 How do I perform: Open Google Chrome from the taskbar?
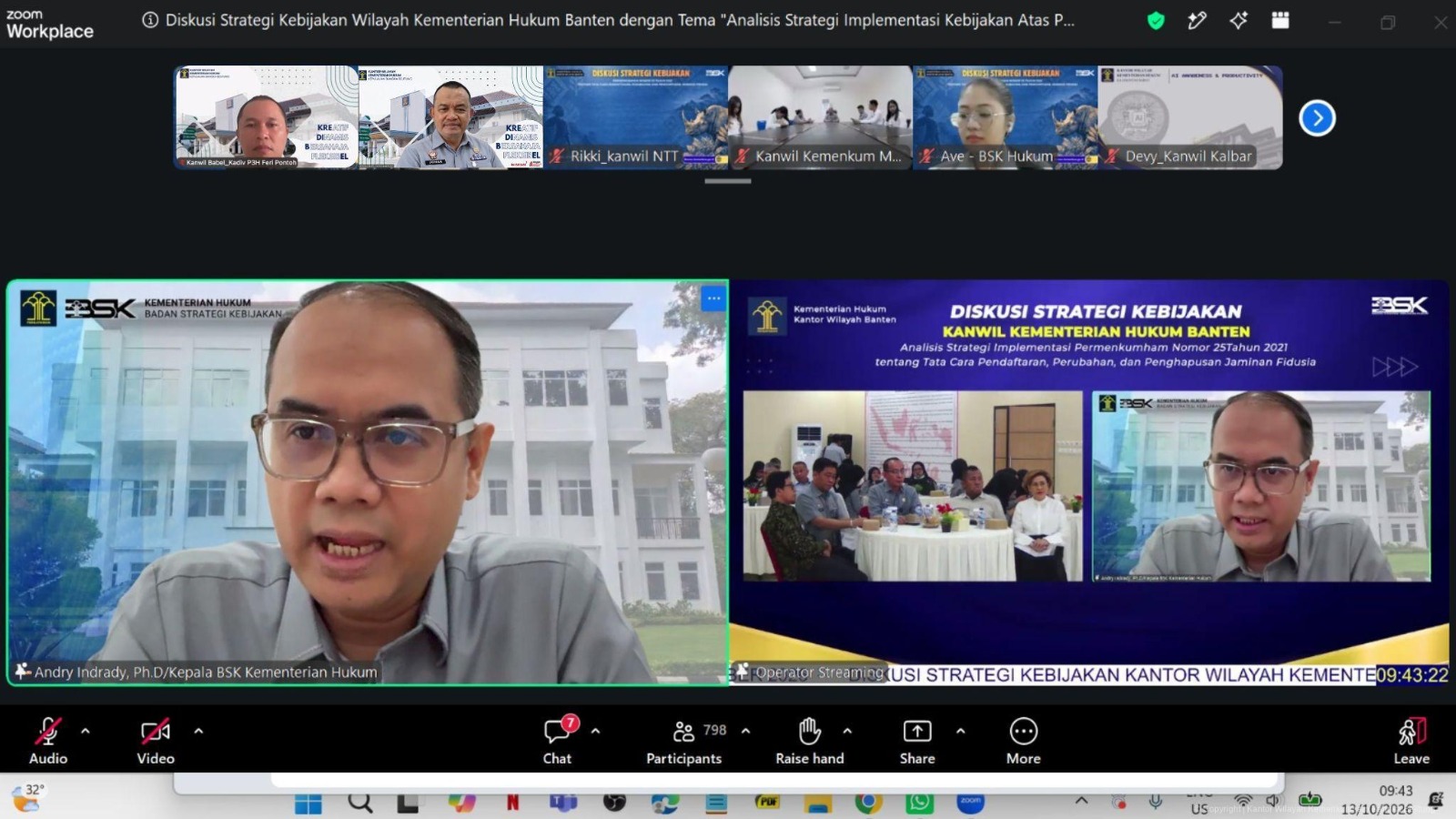(868, 803)
